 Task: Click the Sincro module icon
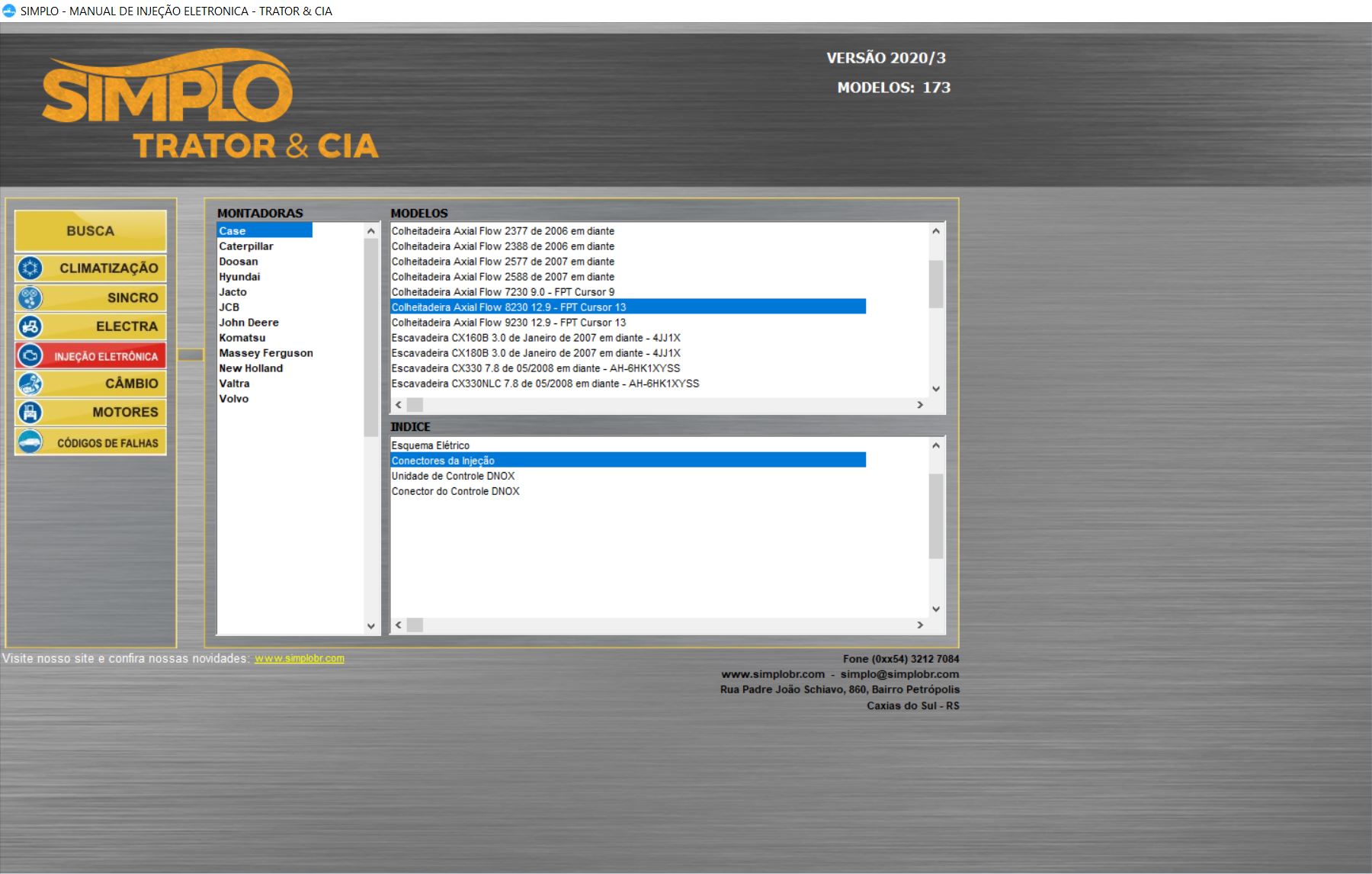(x=30, y=297)
